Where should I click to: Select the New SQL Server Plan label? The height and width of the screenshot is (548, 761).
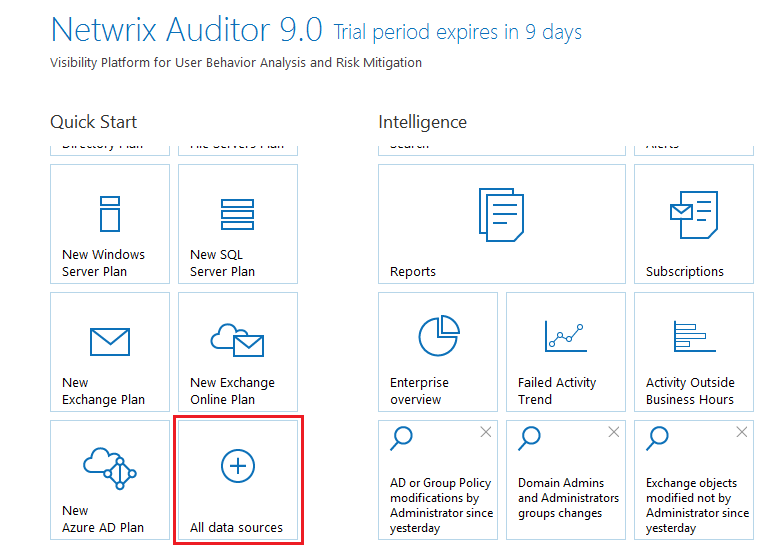222,263
